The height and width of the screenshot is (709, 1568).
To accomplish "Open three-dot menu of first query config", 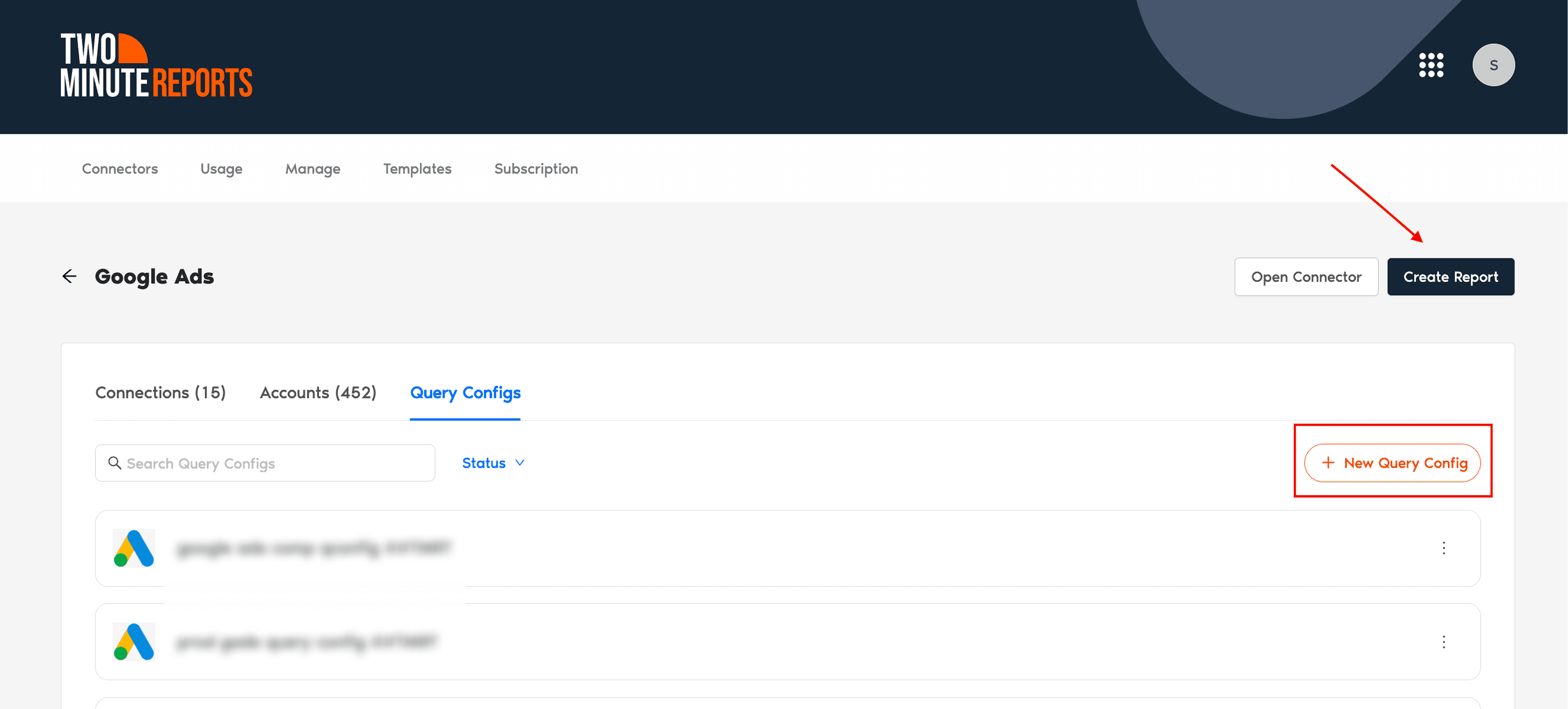I will 1443,548.
